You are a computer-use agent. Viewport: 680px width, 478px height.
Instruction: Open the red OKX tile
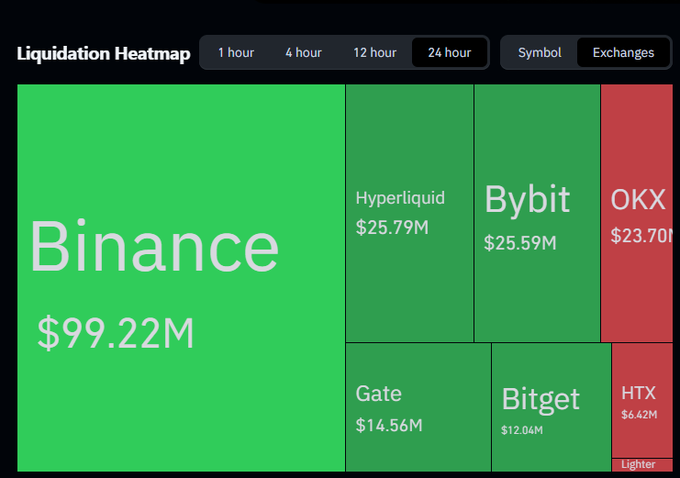tap(637, 213)
